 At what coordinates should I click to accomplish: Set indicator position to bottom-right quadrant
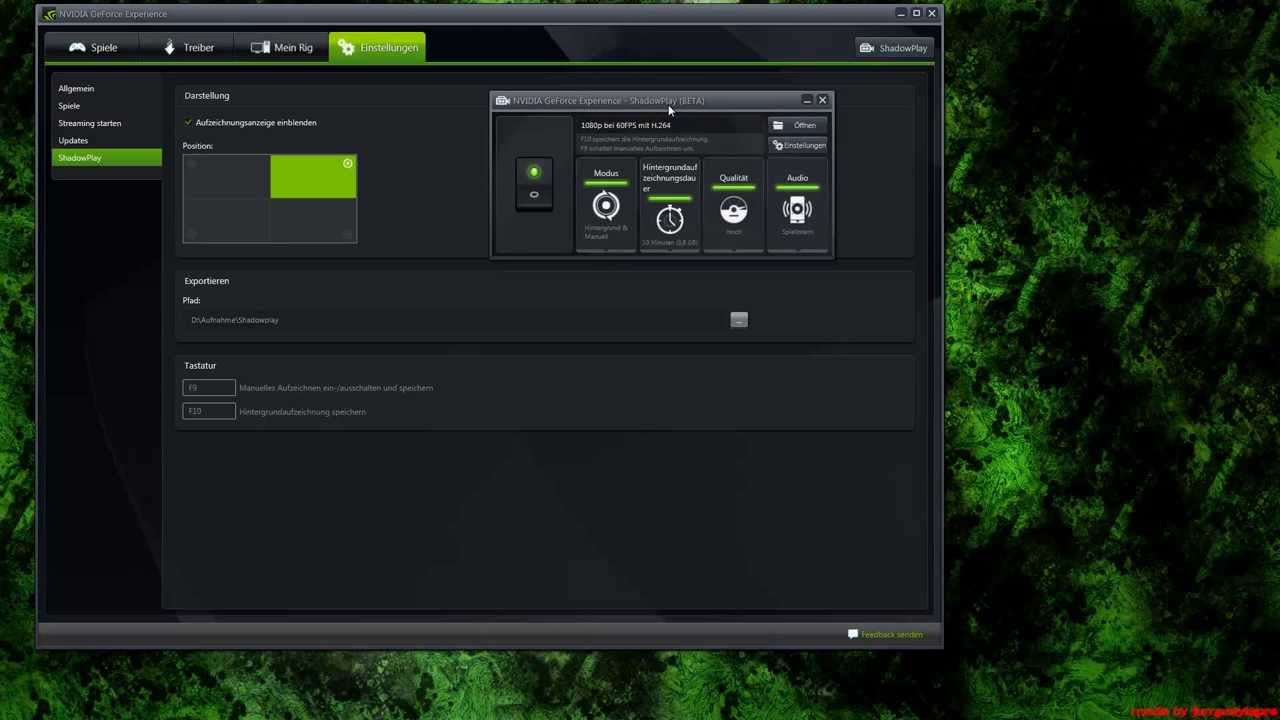(x=313, y=220)
